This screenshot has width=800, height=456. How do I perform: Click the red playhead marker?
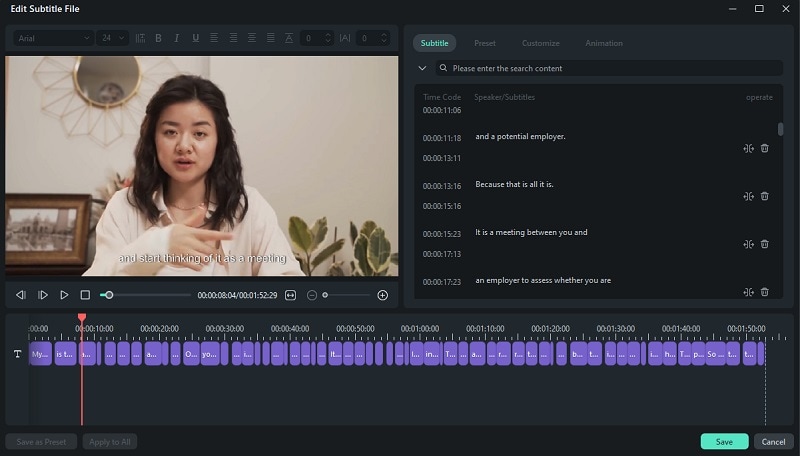(x=82, y=318)
